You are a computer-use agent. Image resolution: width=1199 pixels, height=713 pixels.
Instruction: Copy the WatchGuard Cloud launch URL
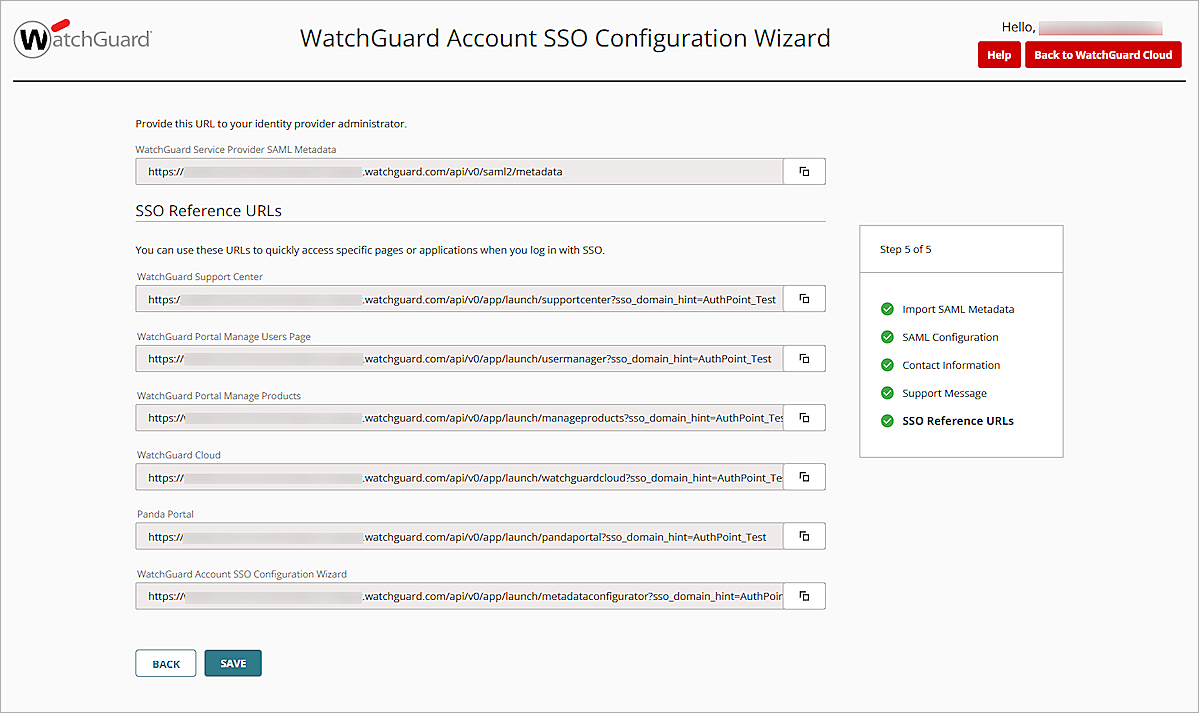coord(804,477)
